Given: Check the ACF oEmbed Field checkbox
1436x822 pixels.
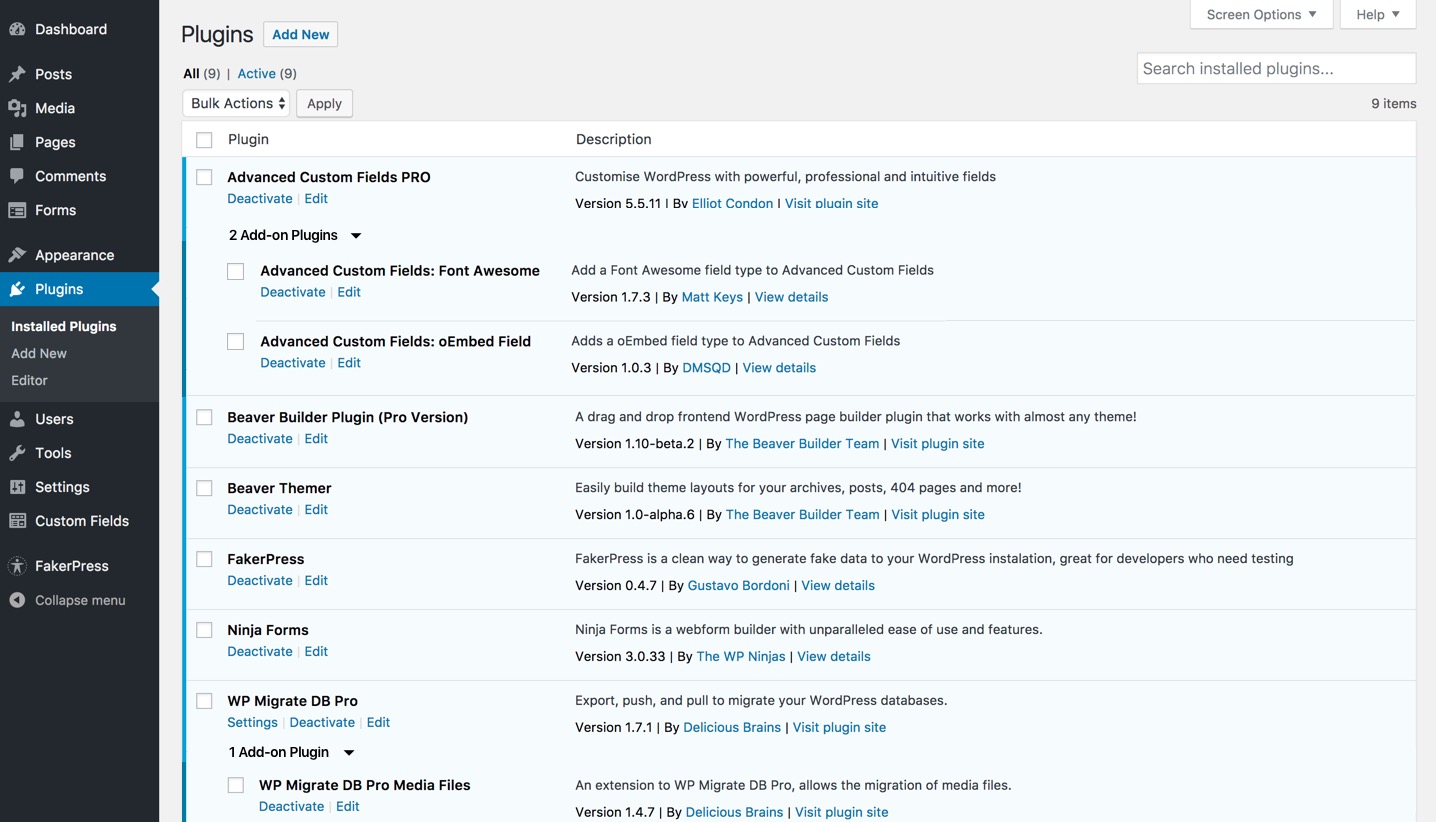Looking at the screenshot, I should coord(236,342).
